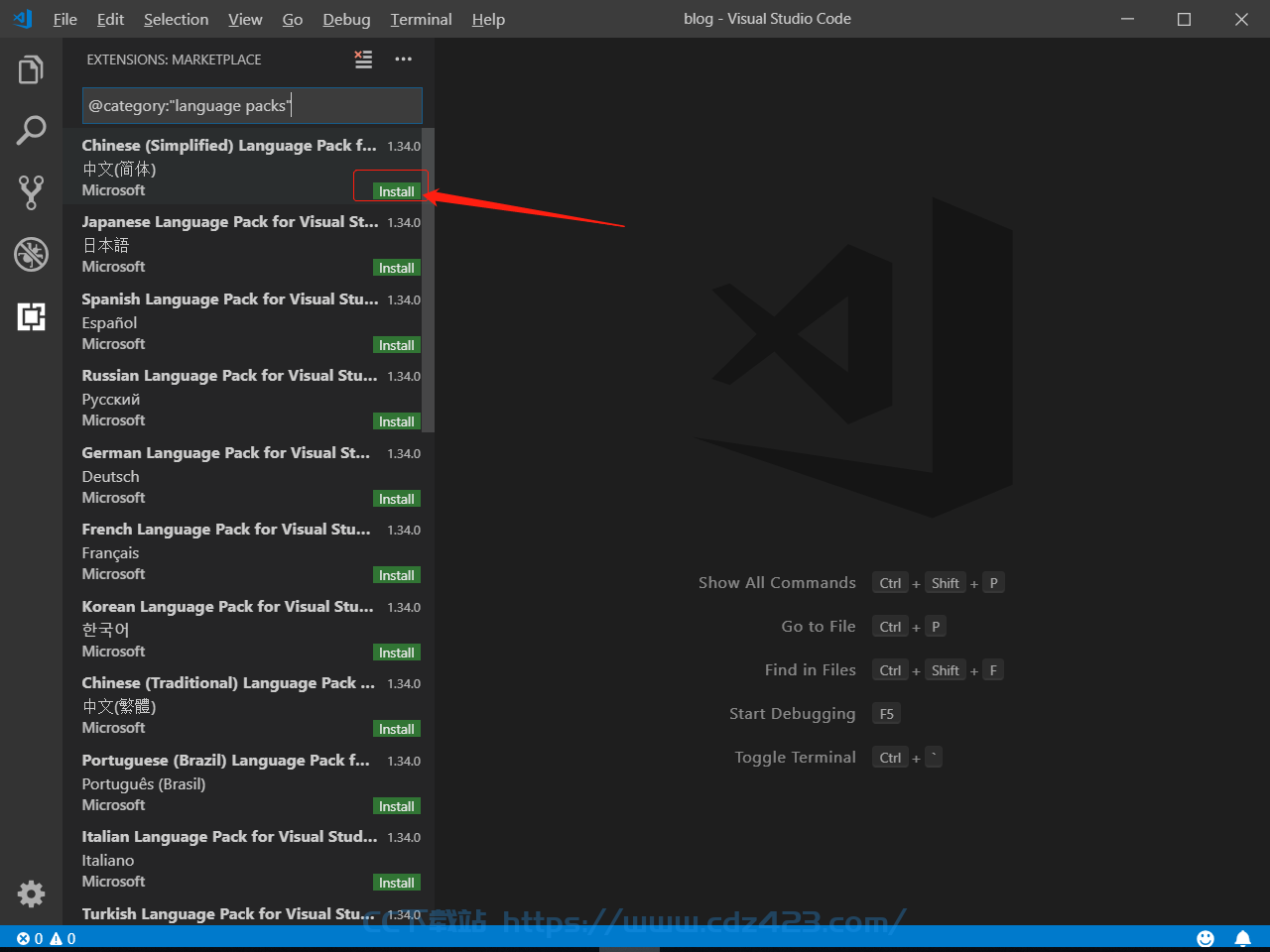This screenshot has height=952, width=1270.
Task: Open the Explorer view in activity bar
Action: coord(31,70)
